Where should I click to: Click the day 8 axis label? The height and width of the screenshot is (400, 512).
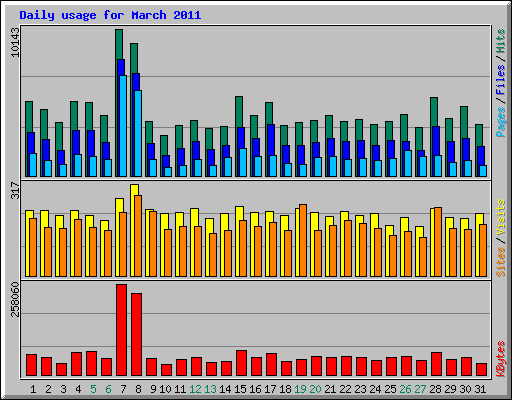[138, 389]
